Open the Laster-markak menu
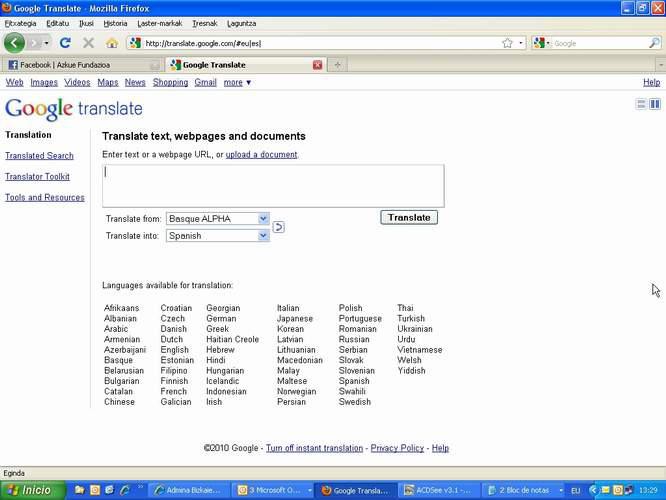The height and width of the screenshot is (500, 666). 160,23
